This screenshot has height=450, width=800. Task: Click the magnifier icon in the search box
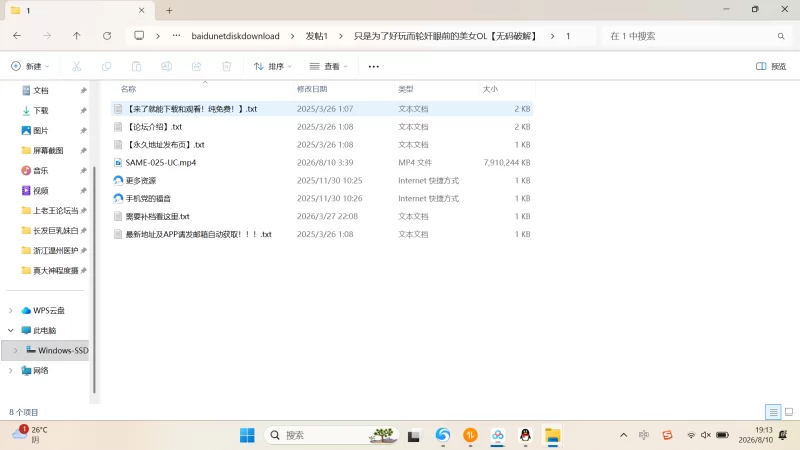pos(781,36)
